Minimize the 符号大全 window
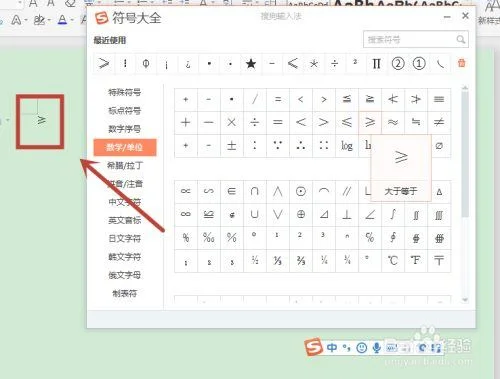The height and width of the screenshot is (379, 500). (x=447, y=16)
